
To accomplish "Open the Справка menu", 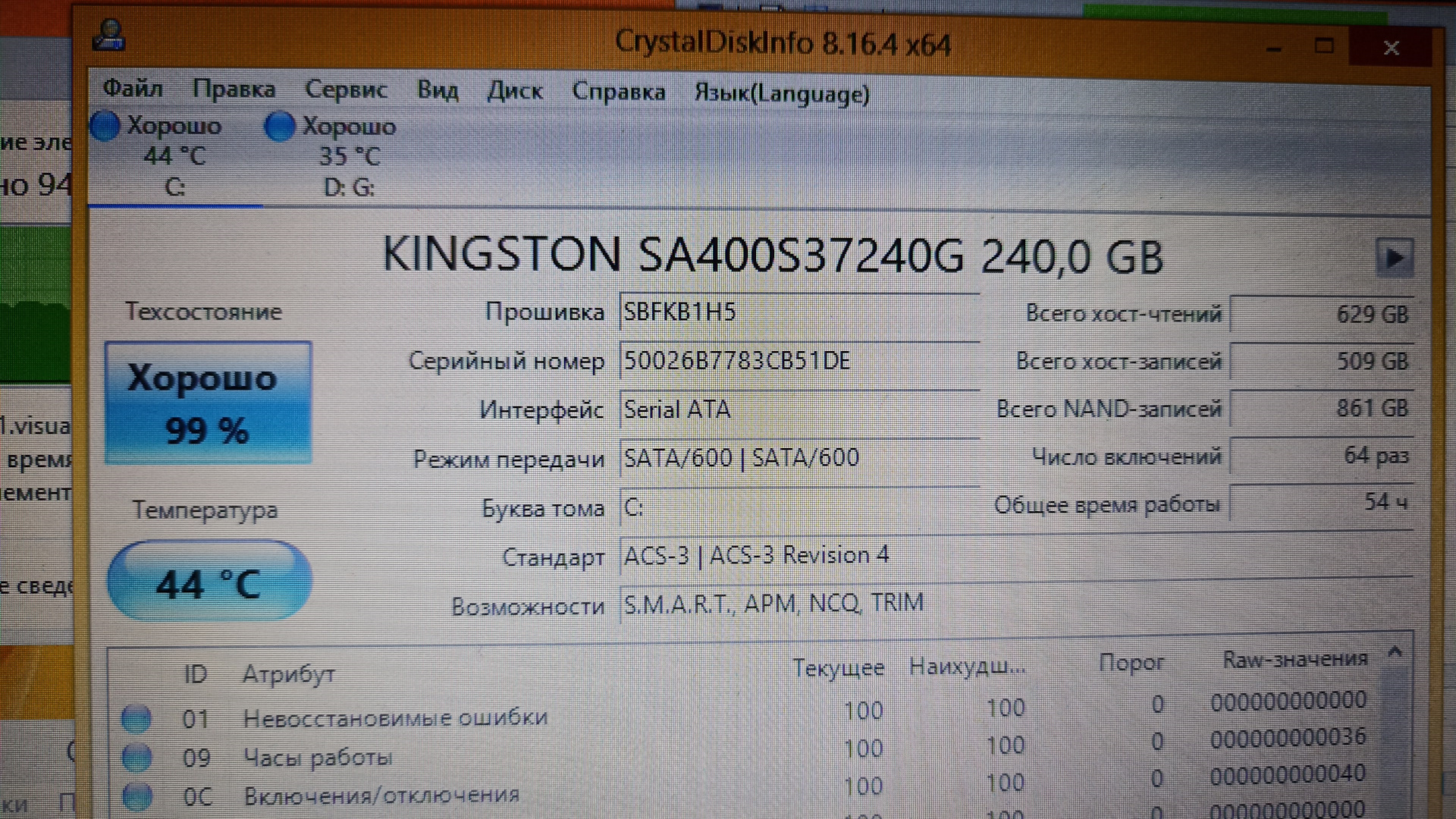I will (619, 92).
